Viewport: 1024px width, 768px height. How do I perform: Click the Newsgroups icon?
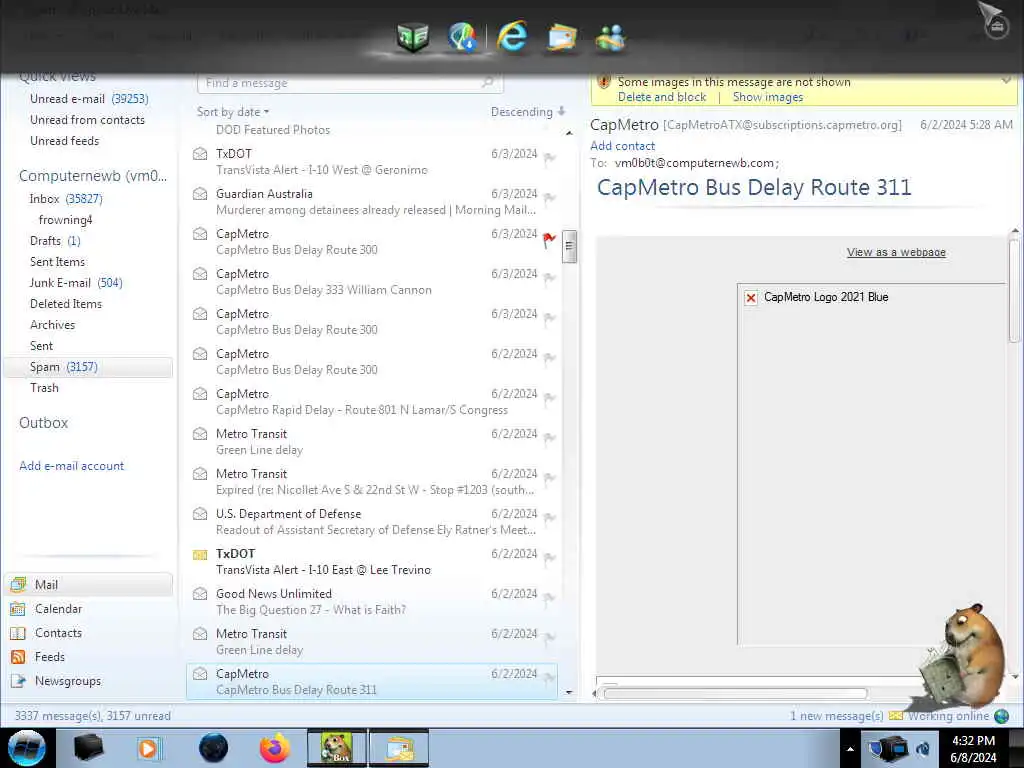[18, 681]
